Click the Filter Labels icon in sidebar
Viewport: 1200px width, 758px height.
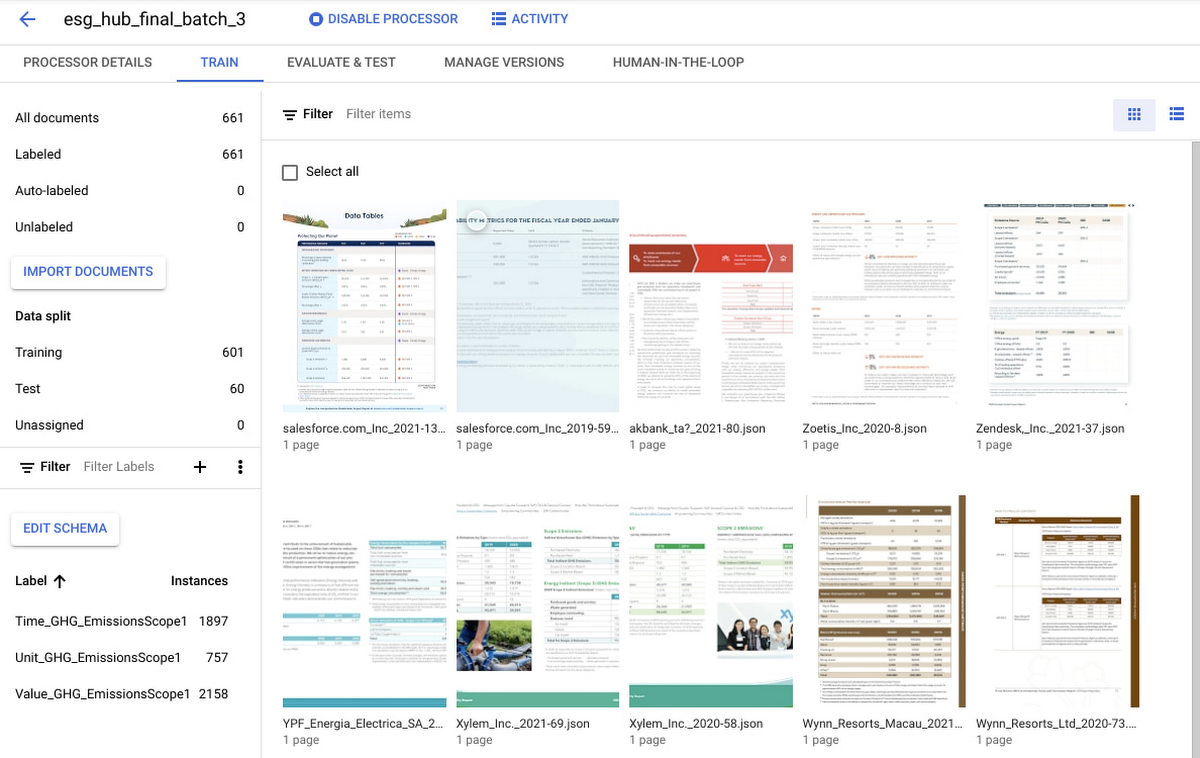[27, 467]
